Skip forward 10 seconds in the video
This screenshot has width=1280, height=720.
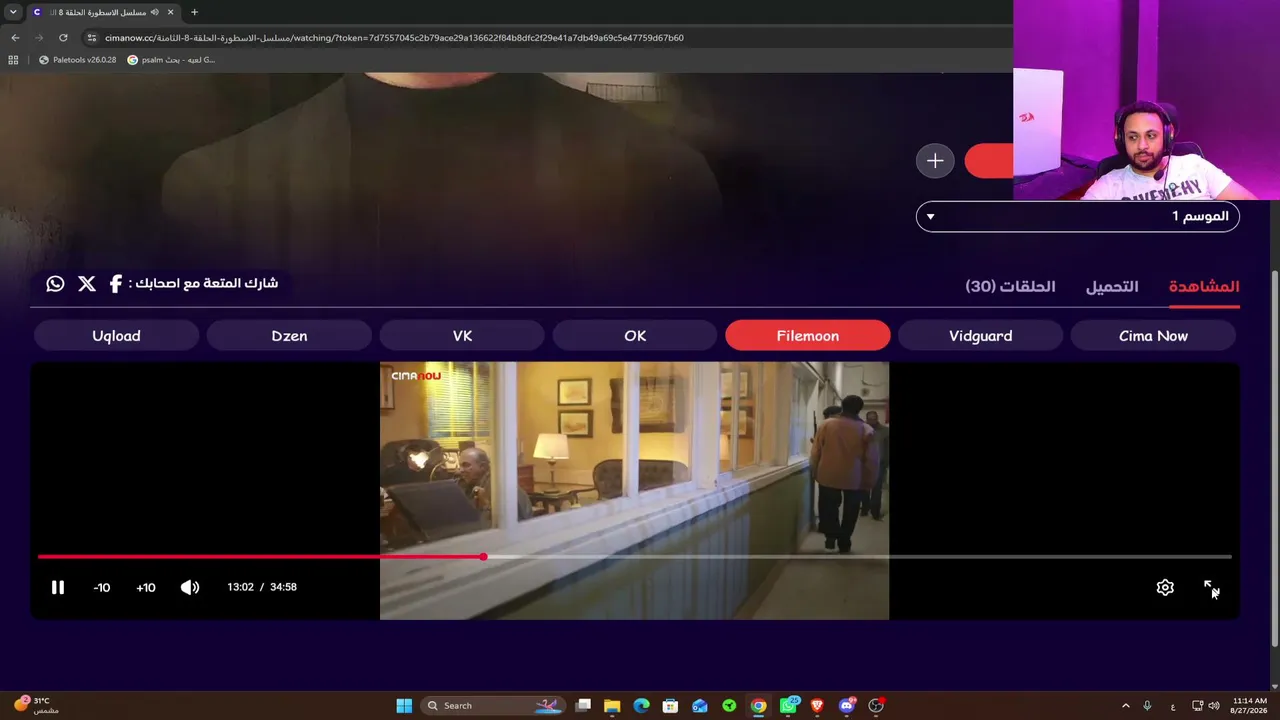(146, 587)
